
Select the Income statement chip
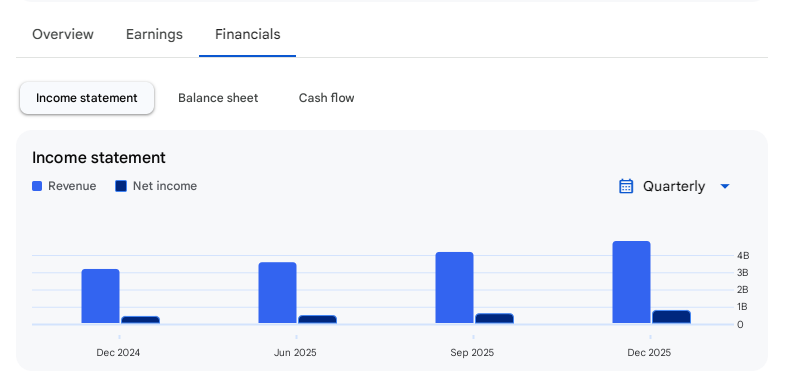coord(87,98)
